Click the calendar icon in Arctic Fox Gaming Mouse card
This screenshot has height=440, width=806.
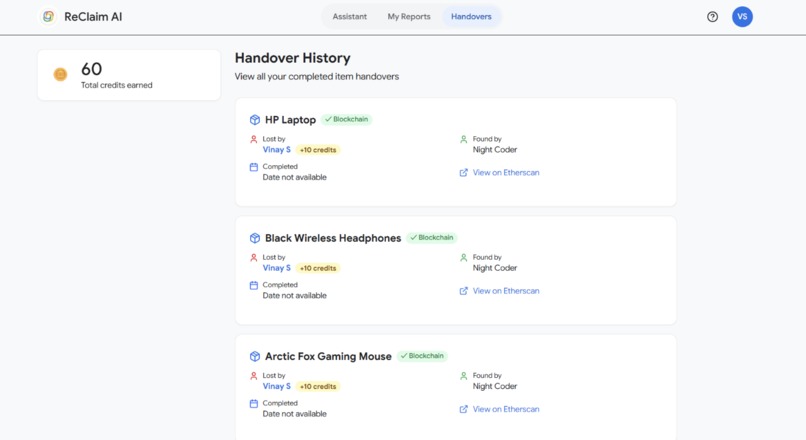click(253, 404)
